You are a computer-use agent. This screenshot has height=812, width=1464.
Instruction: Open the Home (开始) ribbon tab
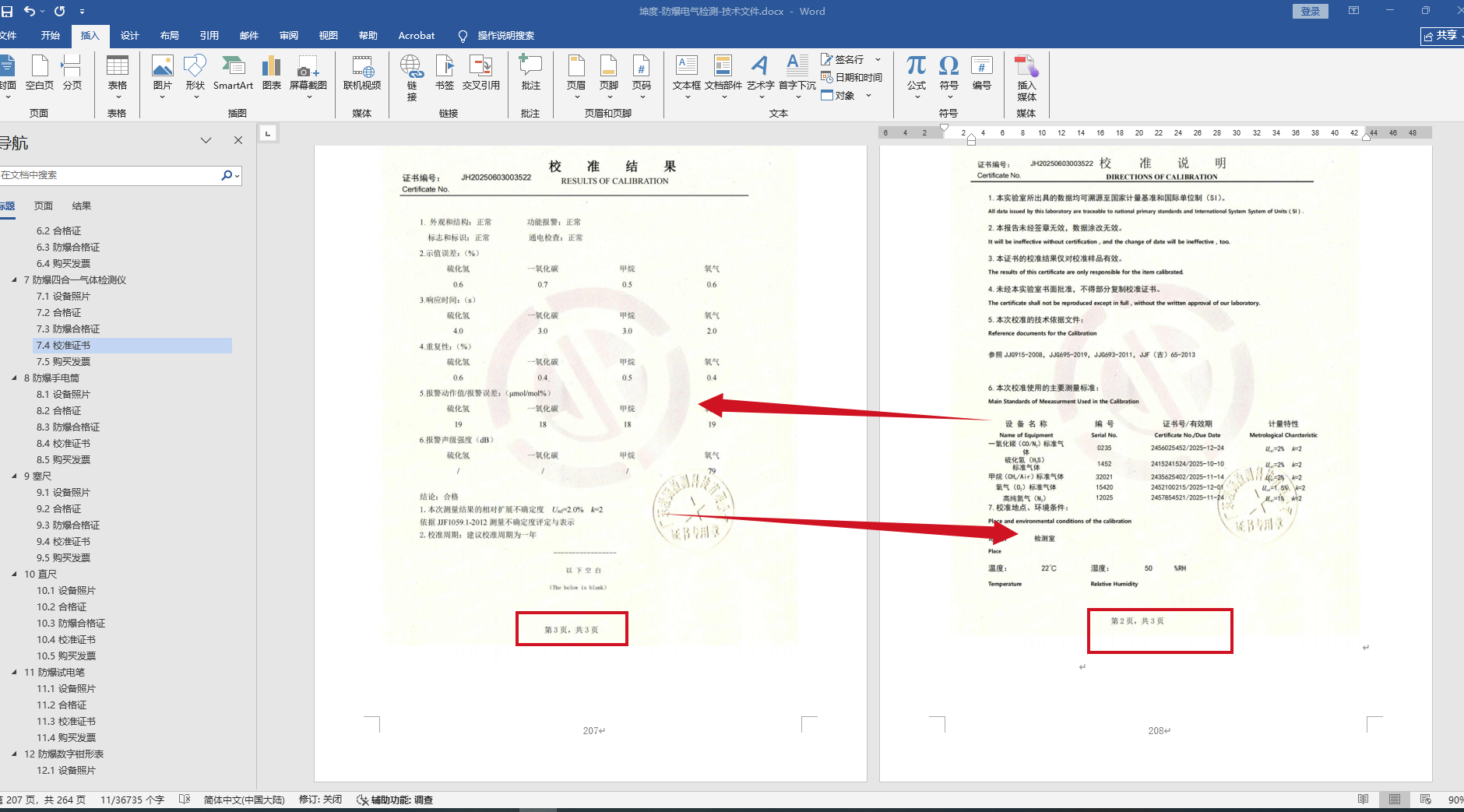click(51, 36)
